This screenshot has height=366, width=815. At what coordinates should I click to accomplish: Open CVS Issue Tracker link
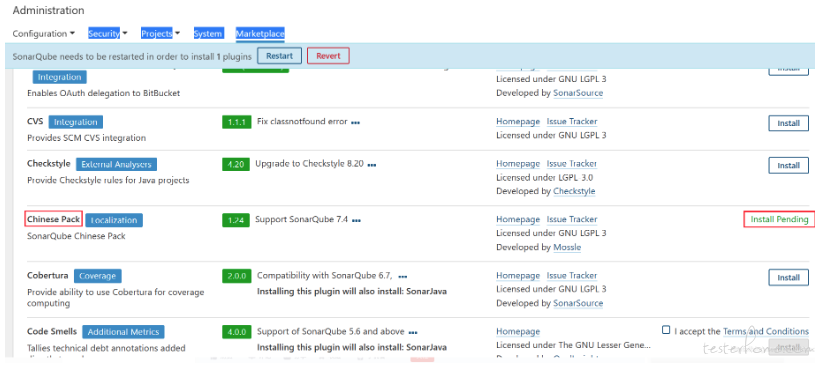coord(572,122)
